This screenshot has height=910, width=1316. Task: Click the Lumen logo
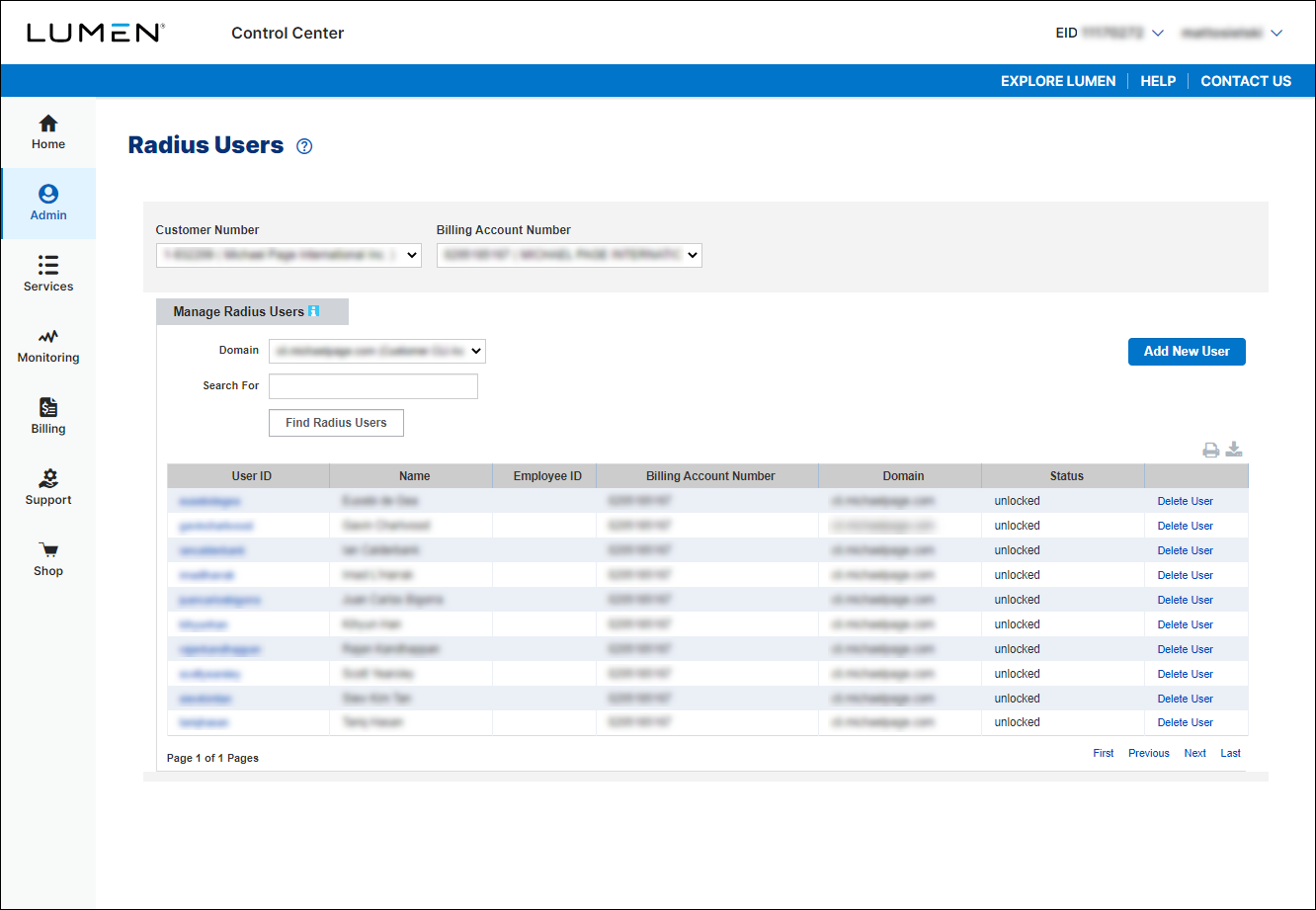pos(96,33)
